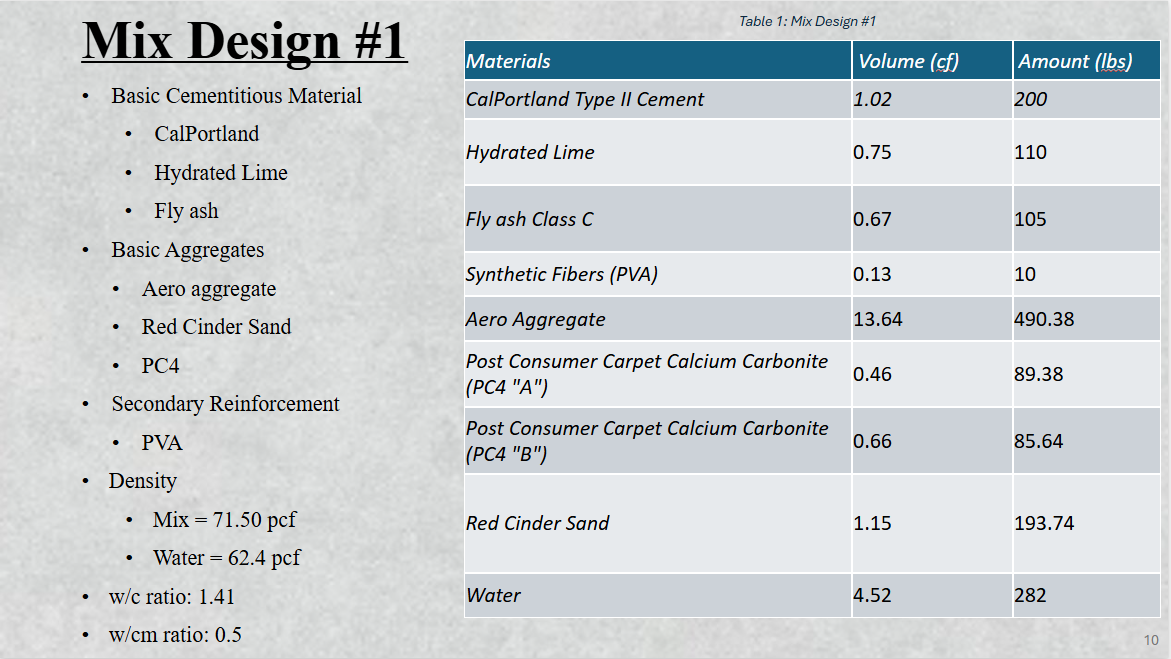The image size is (1171, 659).
Task: Click the Secondary Reinforcement bullet
Action: [225, 404]
